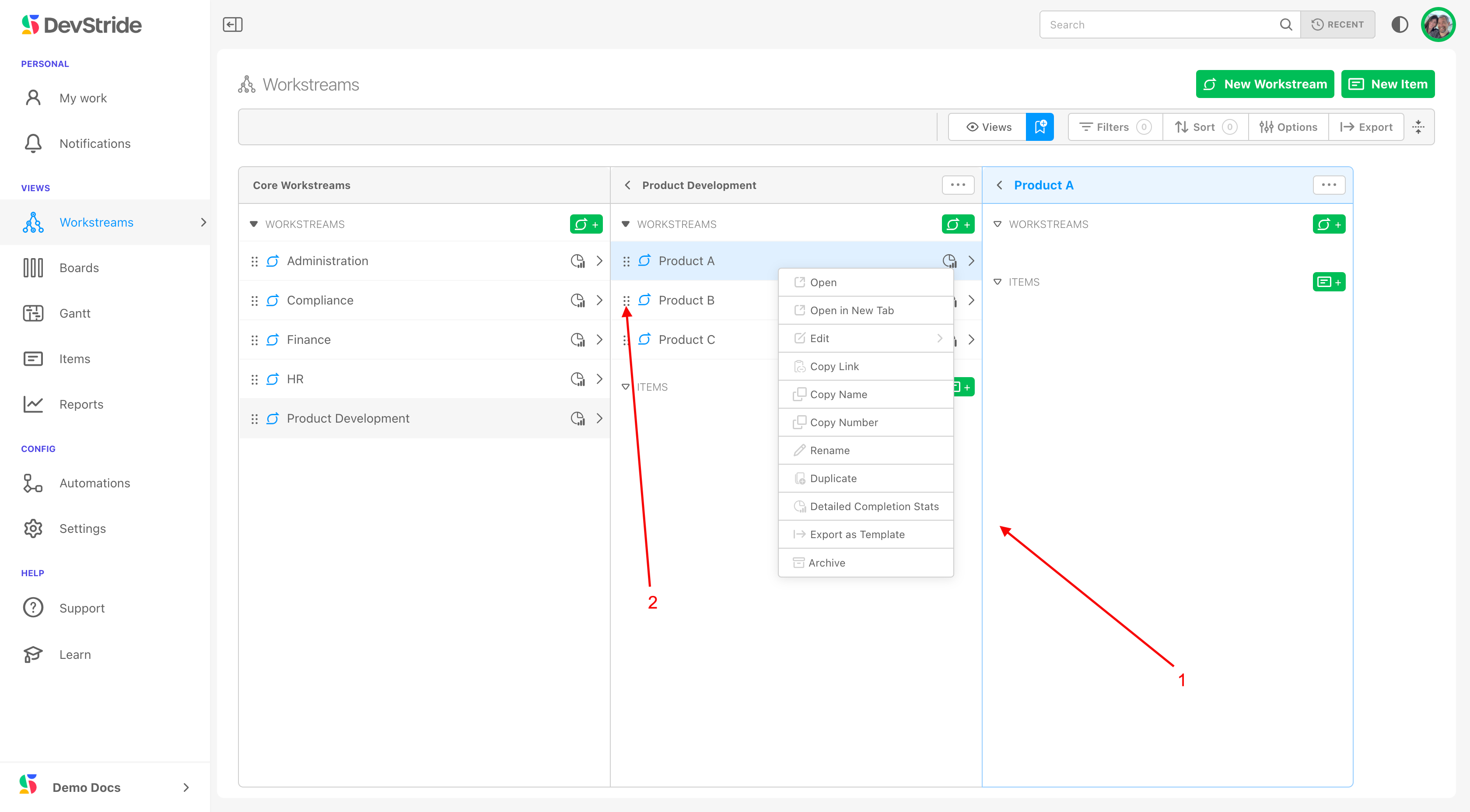1470x812 pixels.
Task: Open three-dots menu for Product Development column
Action: pyautogui.click(x=958, y=185)
